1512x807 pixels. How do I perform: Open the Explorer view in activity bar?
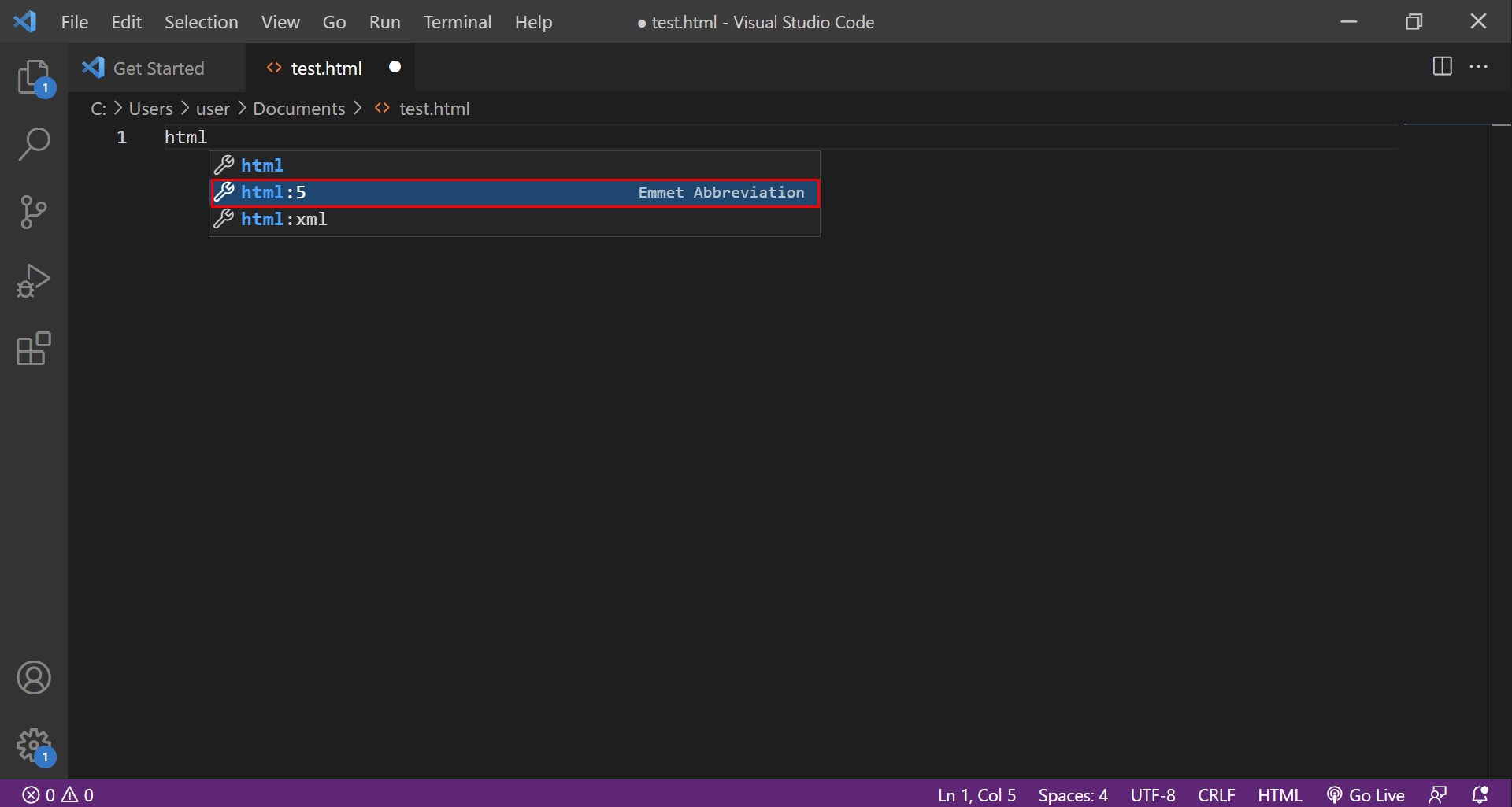click(34, 77)
